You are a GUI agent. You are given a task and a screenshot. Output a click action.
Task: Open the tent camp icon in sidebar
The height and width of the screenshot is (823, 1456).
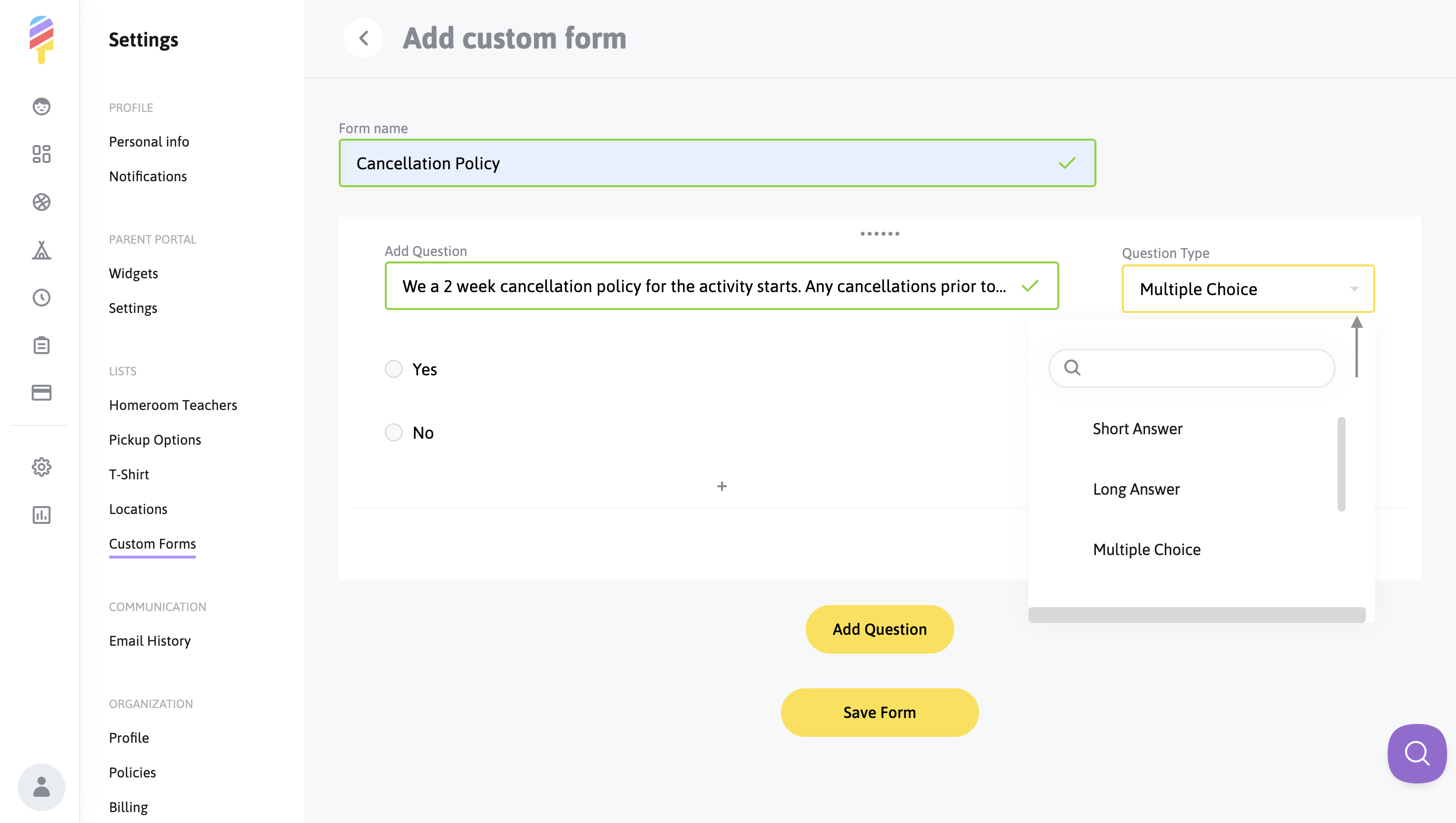[41, 250]
